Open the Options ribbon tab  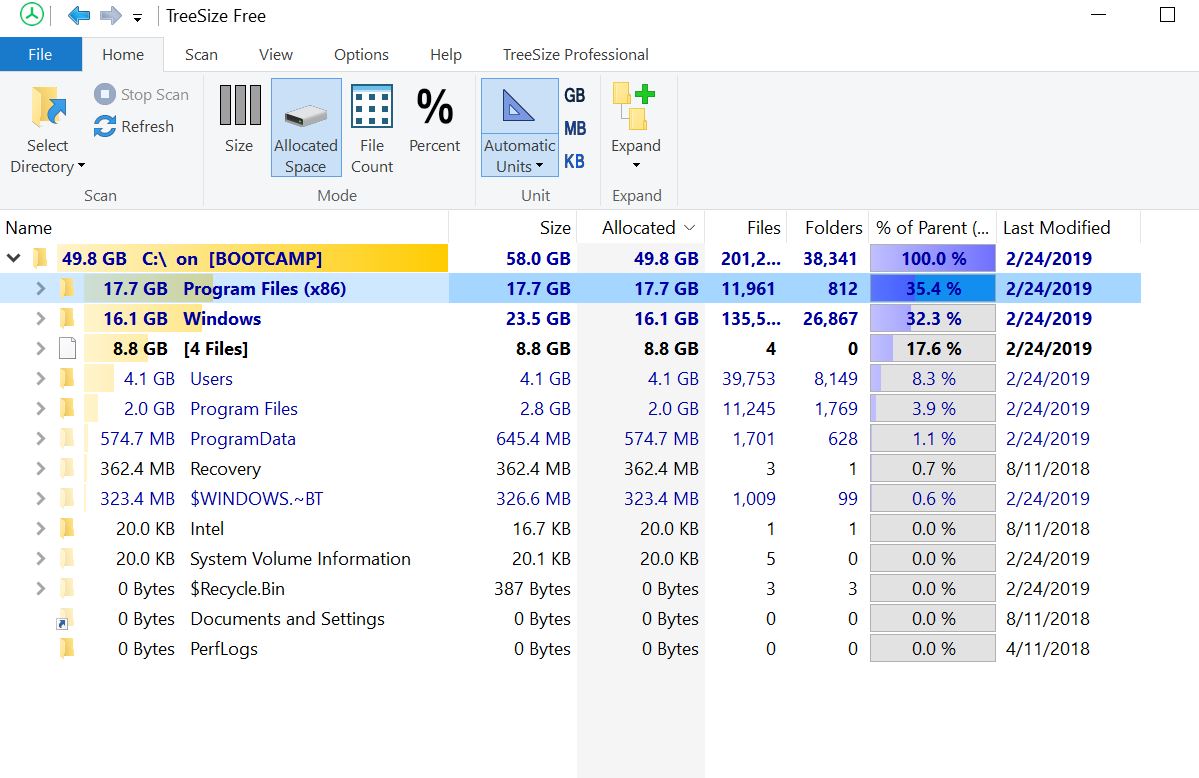coord(361,54)
